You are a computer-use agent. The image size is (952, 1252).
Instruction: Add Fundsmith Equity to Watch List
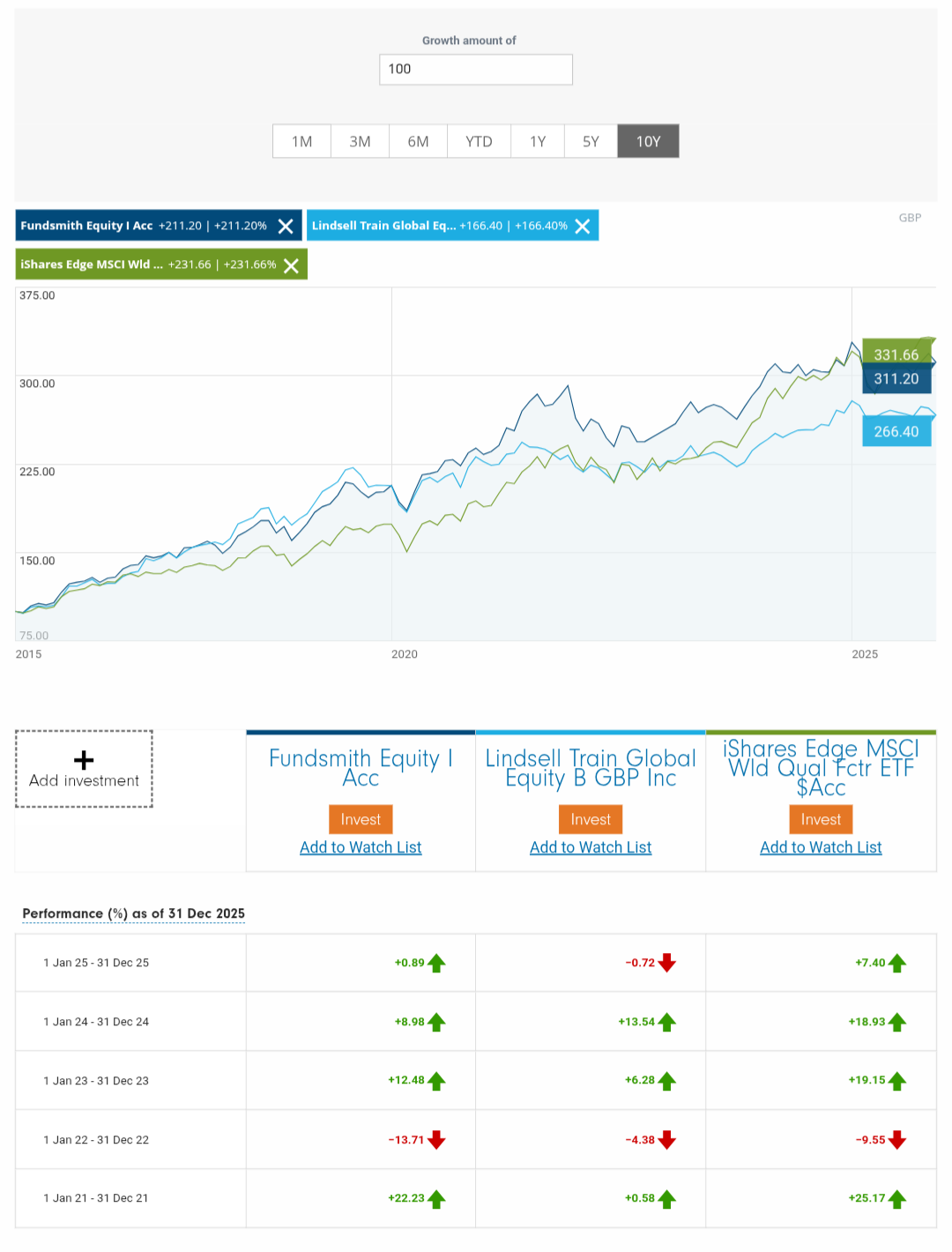[x=361, y=847]
